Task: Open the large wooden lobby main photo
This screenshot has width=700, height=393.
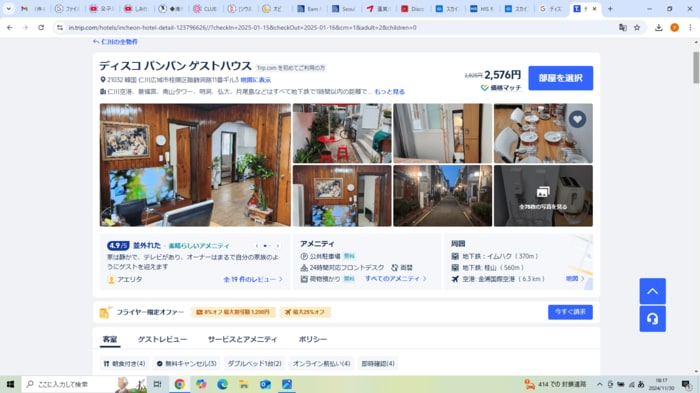Action: point(195,165)
